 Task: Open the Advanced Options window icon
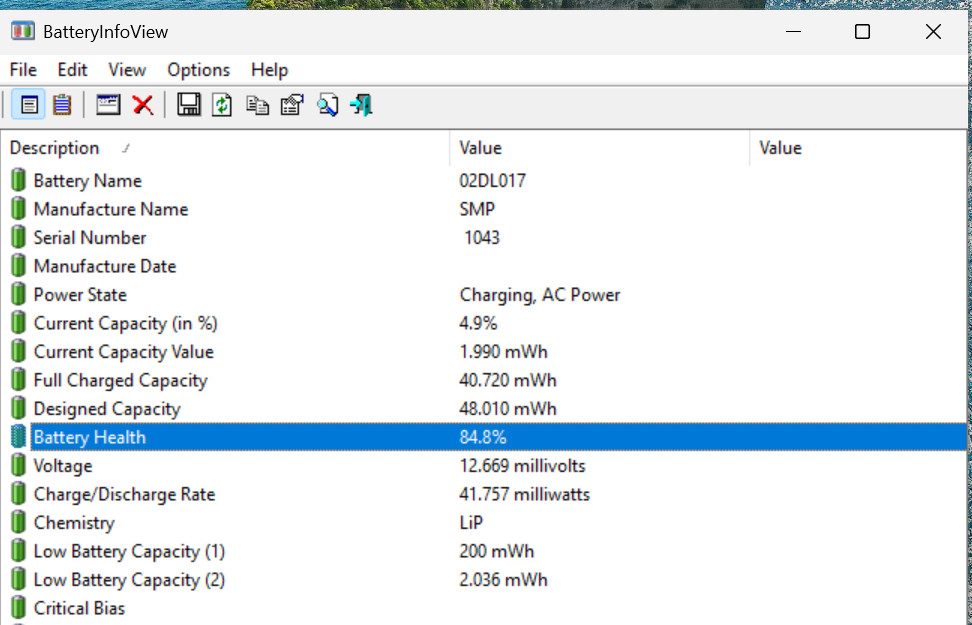pyautogui.click(x=108, y=104)
